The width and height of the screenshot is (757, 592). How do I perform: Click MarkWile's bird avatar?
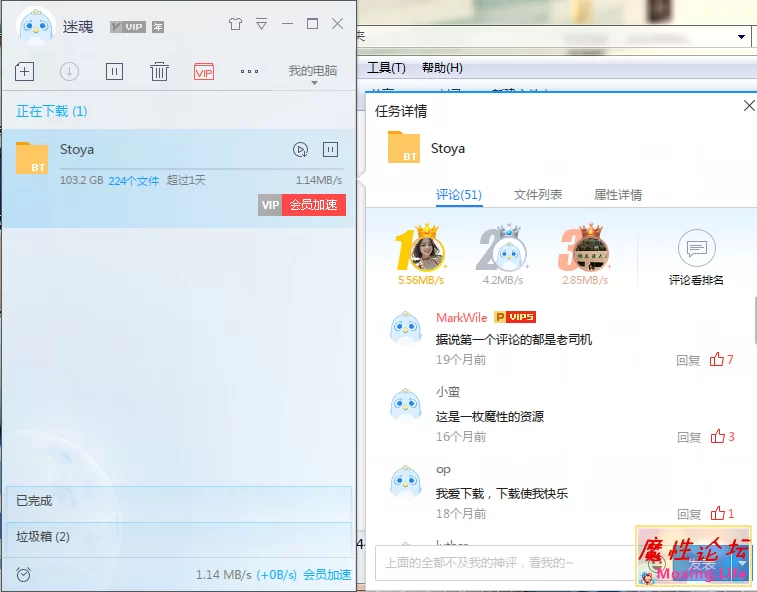coord(406,328)
